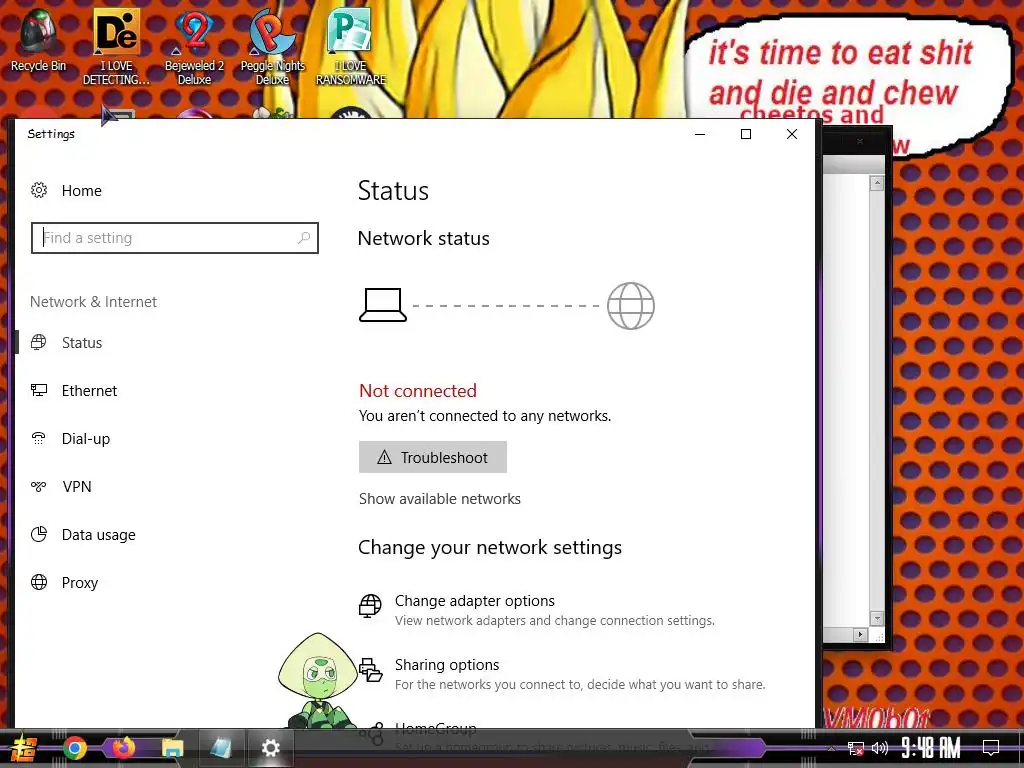The height and width of the screenshot is (768, 1024).
Task: Click the Find a setting search box
Action: [x=174, y=238]
